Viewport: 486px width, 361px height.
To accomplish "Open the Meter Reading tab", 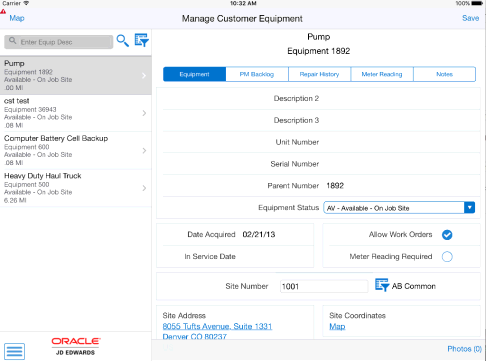I will [x=382, y=74].
